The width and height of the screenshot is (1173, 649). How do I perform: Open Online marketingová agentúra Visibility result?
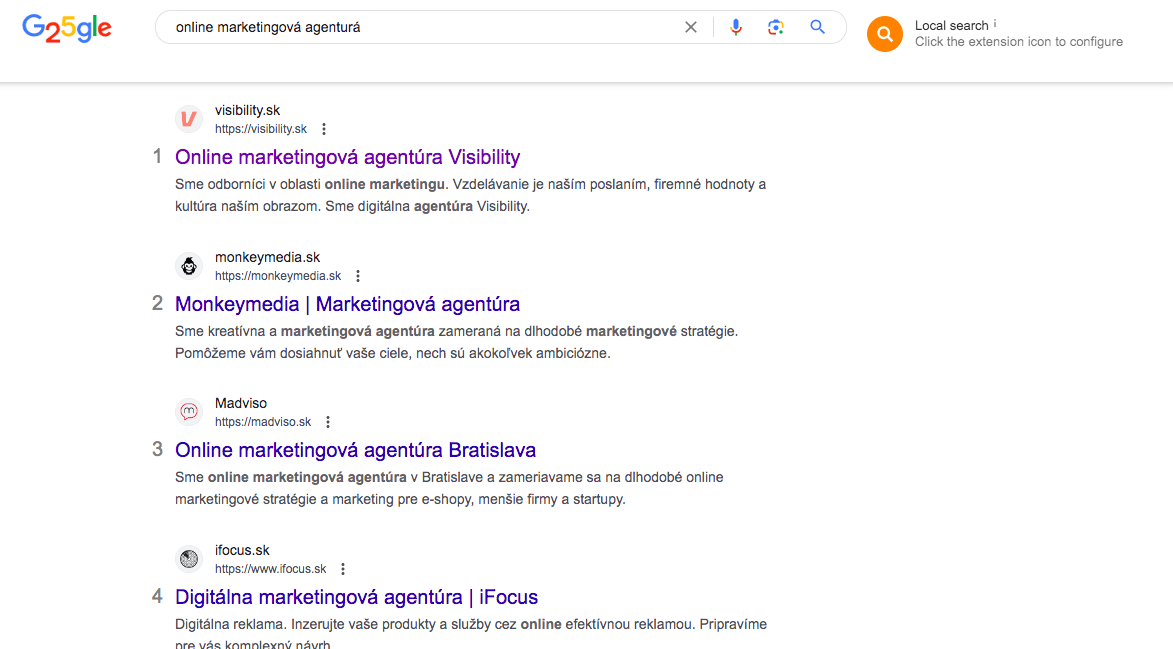click(x=347, y=157)
